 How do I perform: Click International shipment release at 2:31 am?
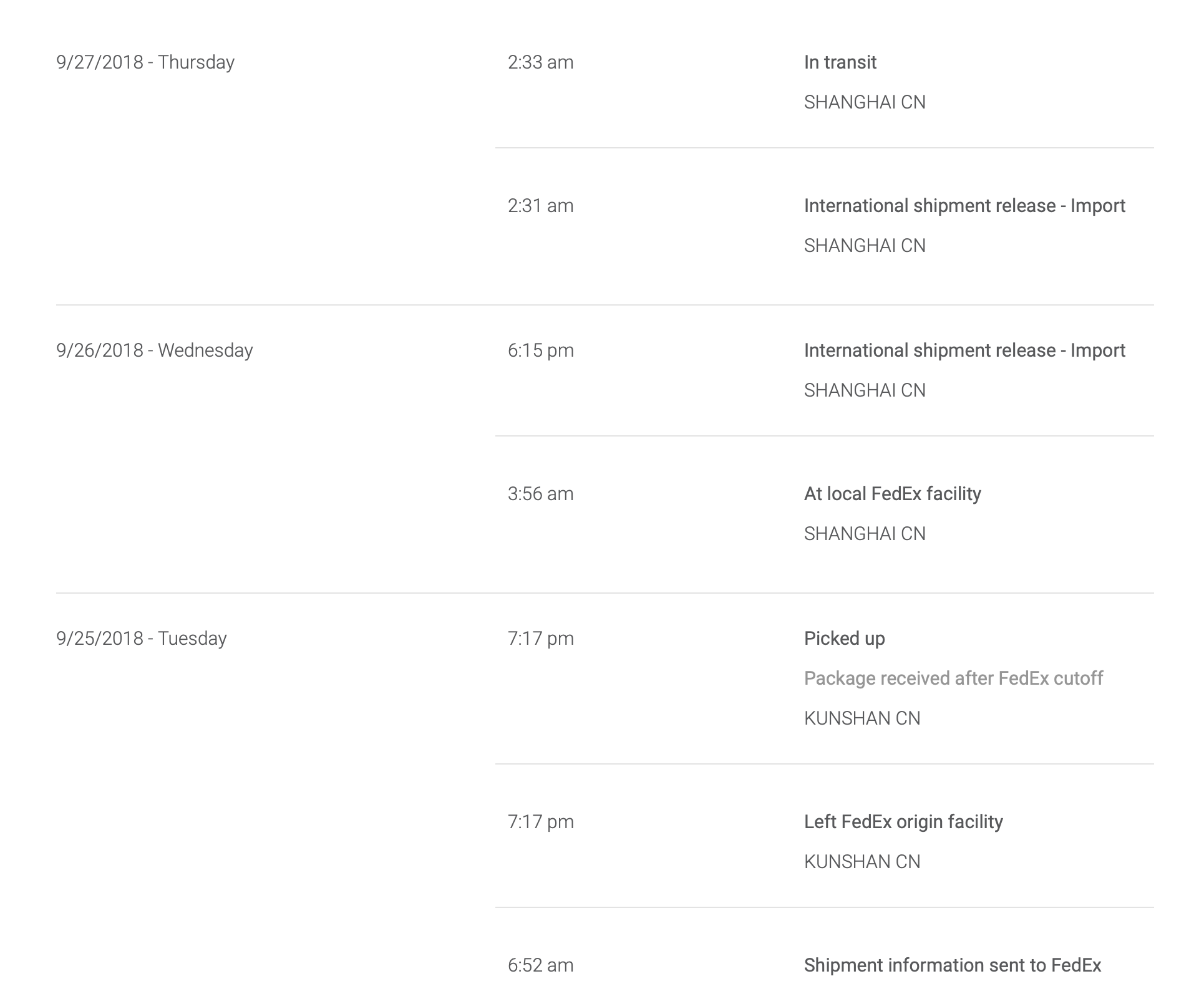coord(964,206)
